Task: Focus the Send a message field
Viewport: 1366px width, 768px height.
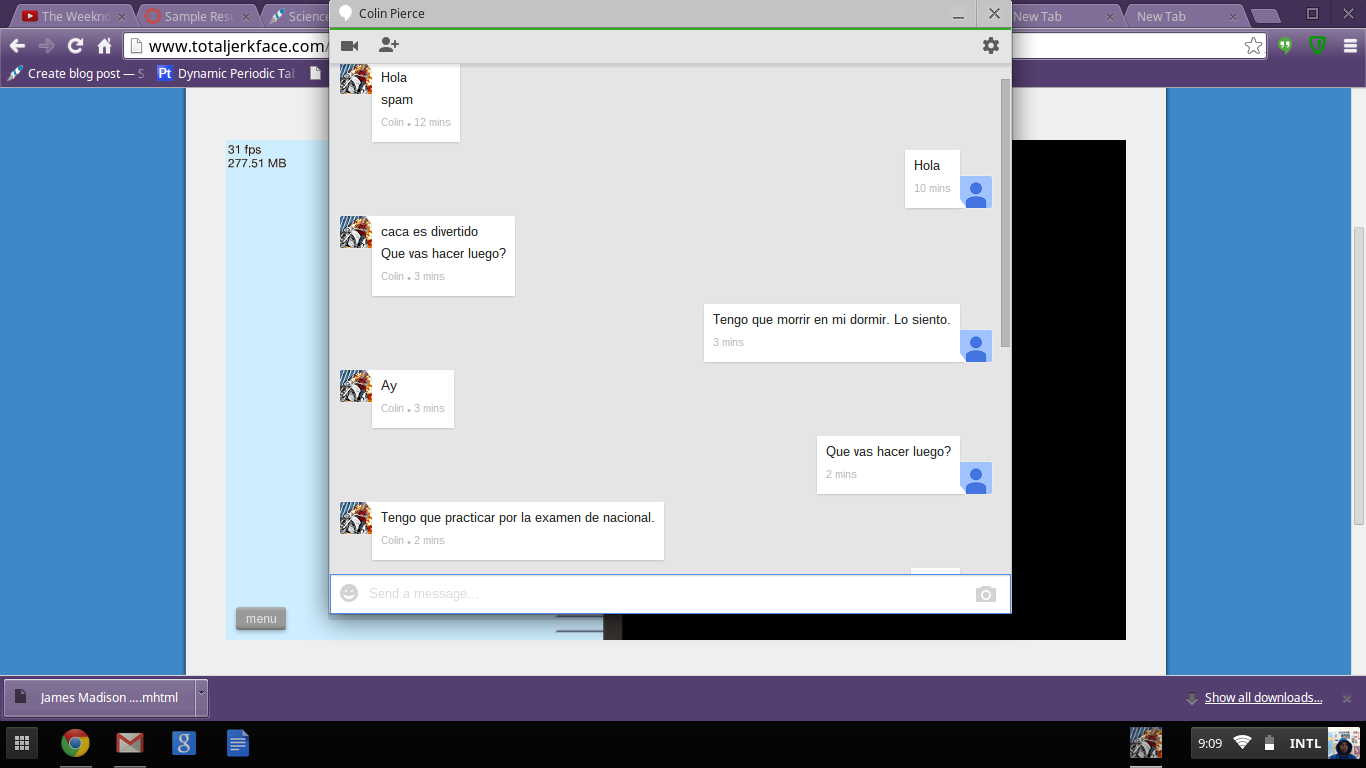Action: click(x=660, y=594)
